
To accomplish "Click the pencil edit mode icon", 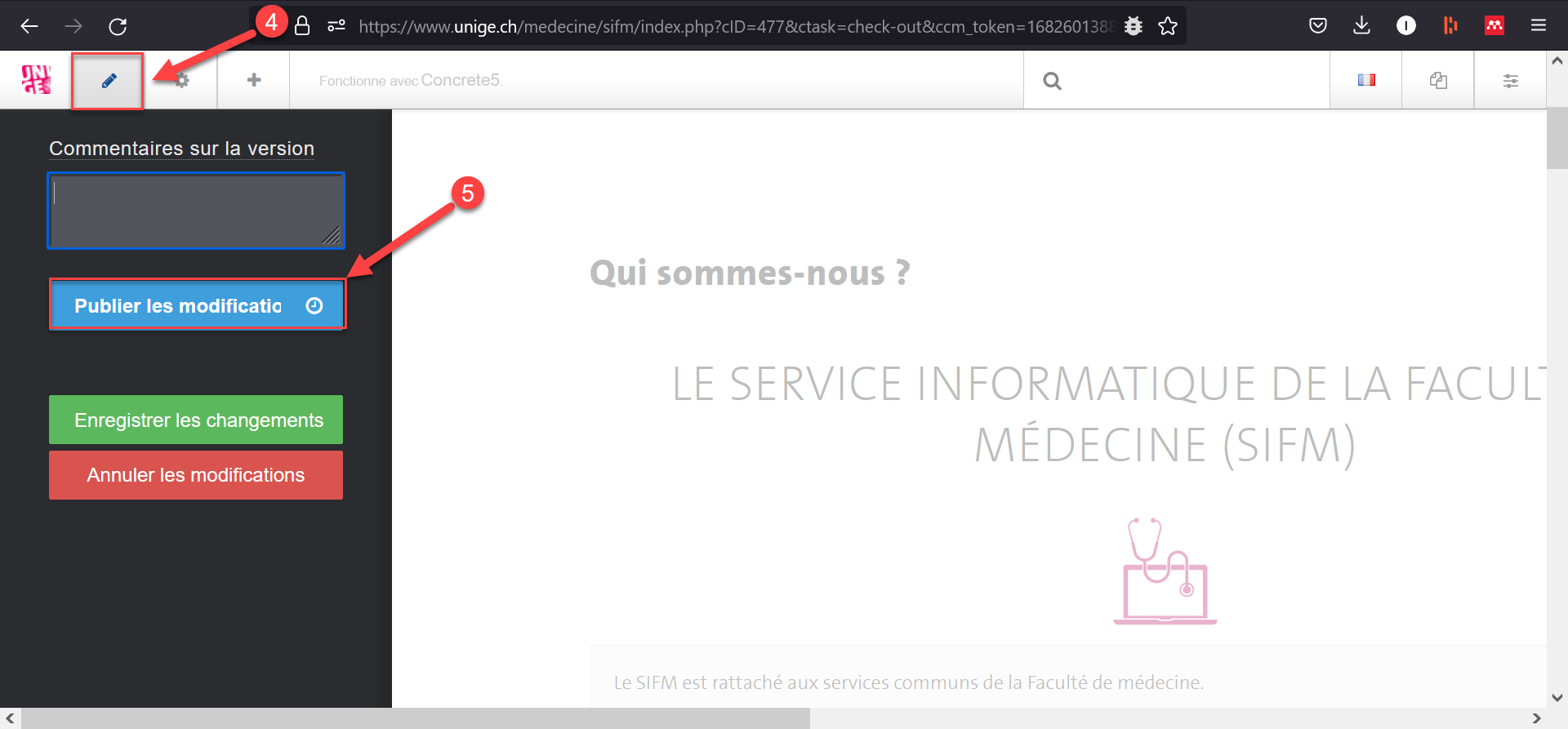I will click(109, 80).
